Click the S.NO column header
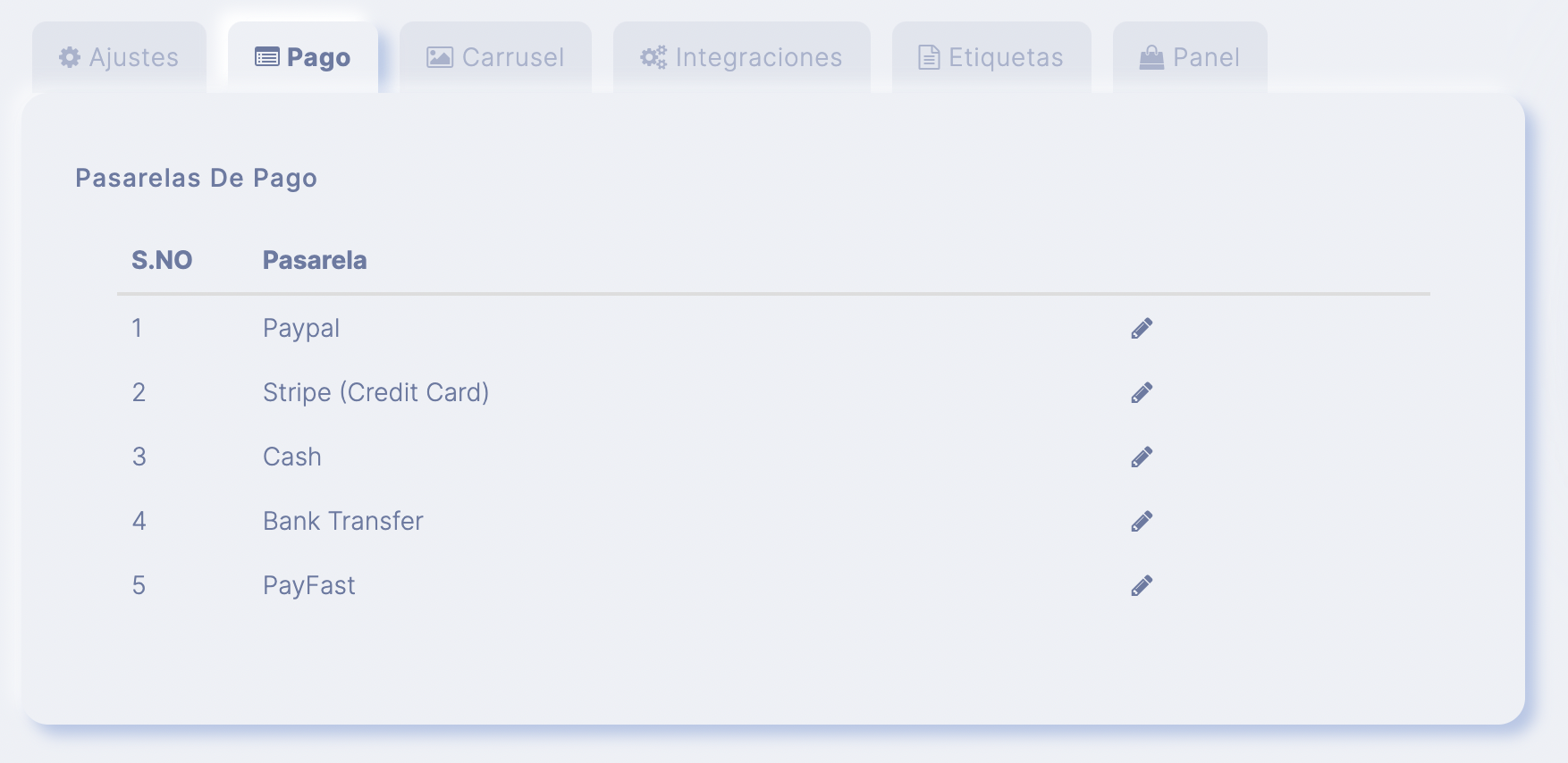The height and width of the screenshot is (763, 1568). click(x=162, y=260)
